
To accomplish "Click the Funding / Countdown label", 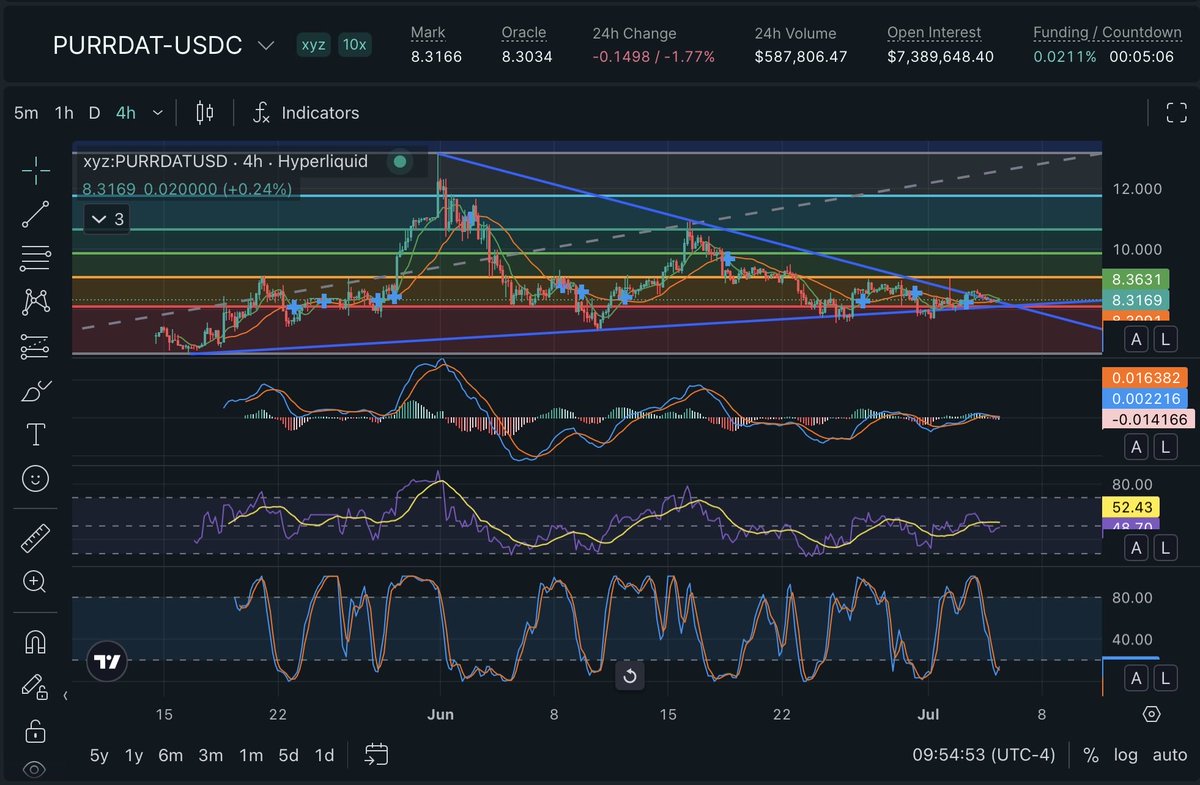I will pos(1107,33).
